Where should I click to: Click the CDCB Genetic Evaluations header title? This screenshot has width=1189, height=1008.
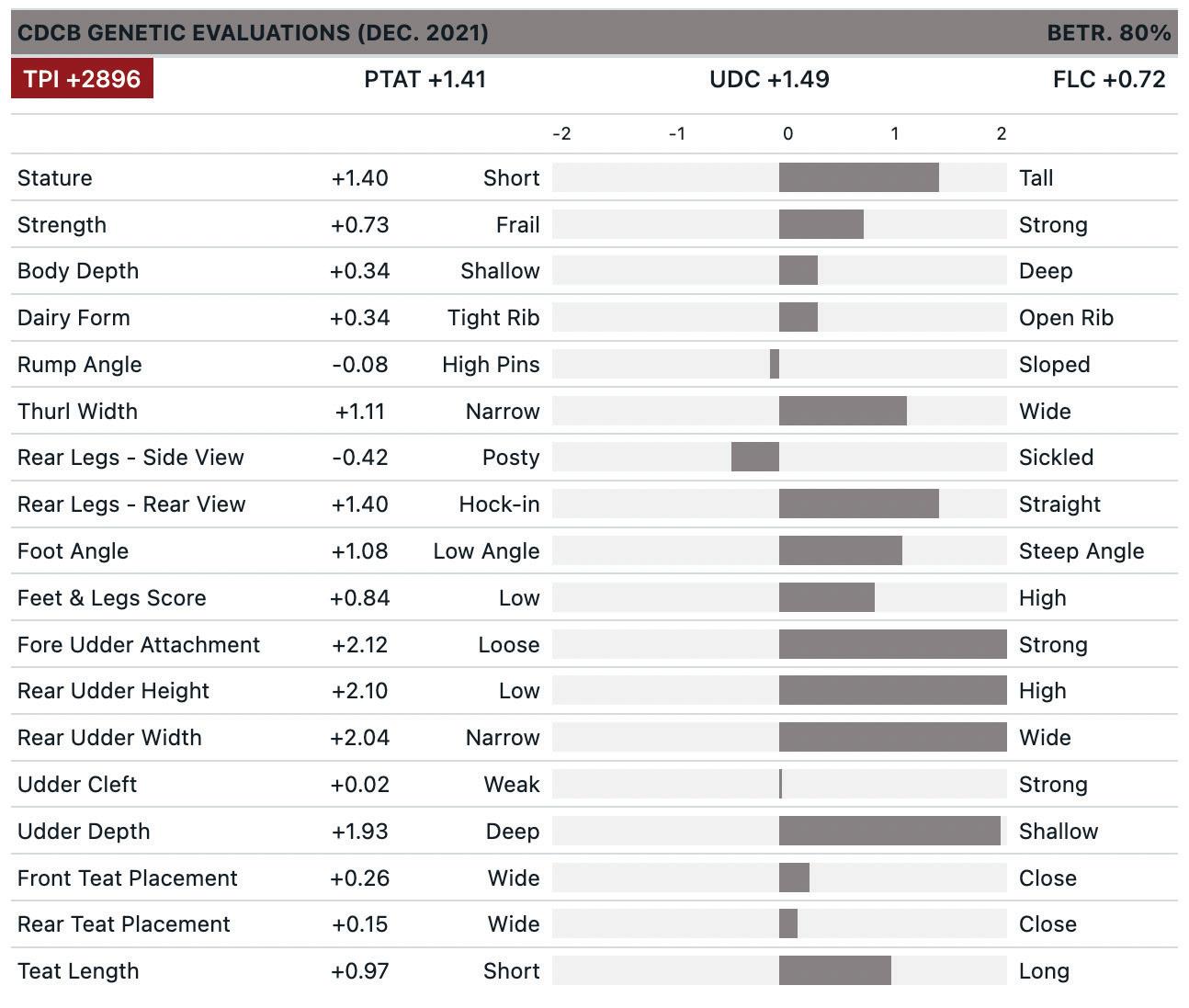[253, 33]
